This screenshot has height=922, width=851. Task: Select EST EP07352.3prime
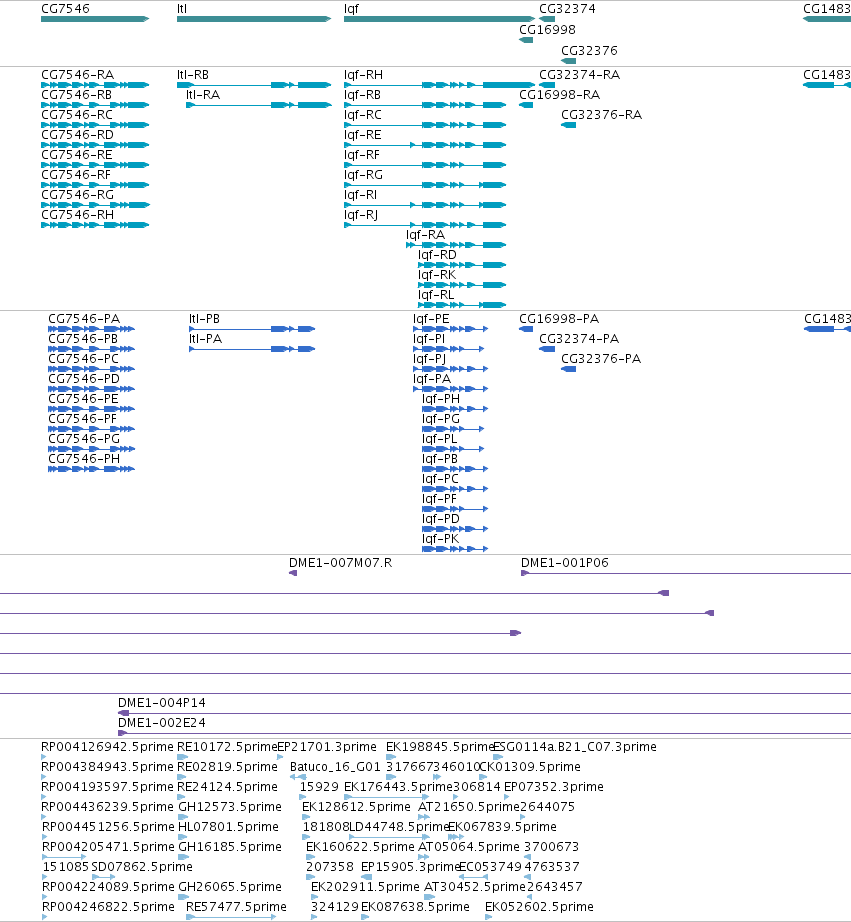pyautogui.click(x=553, y=787)
